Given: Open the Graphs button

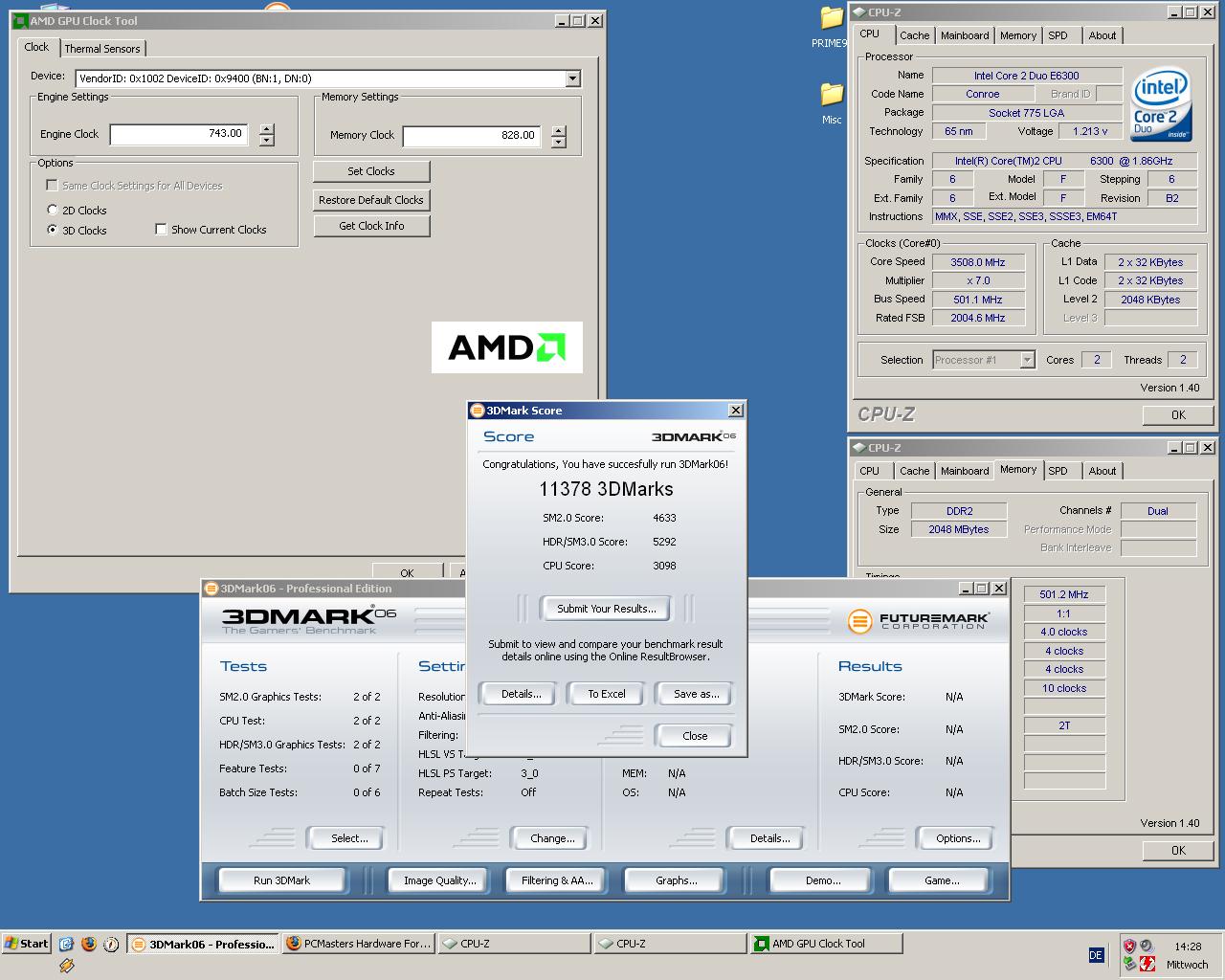Looking at the screenshot, I should pyautogui.click(x=676, y=880).
